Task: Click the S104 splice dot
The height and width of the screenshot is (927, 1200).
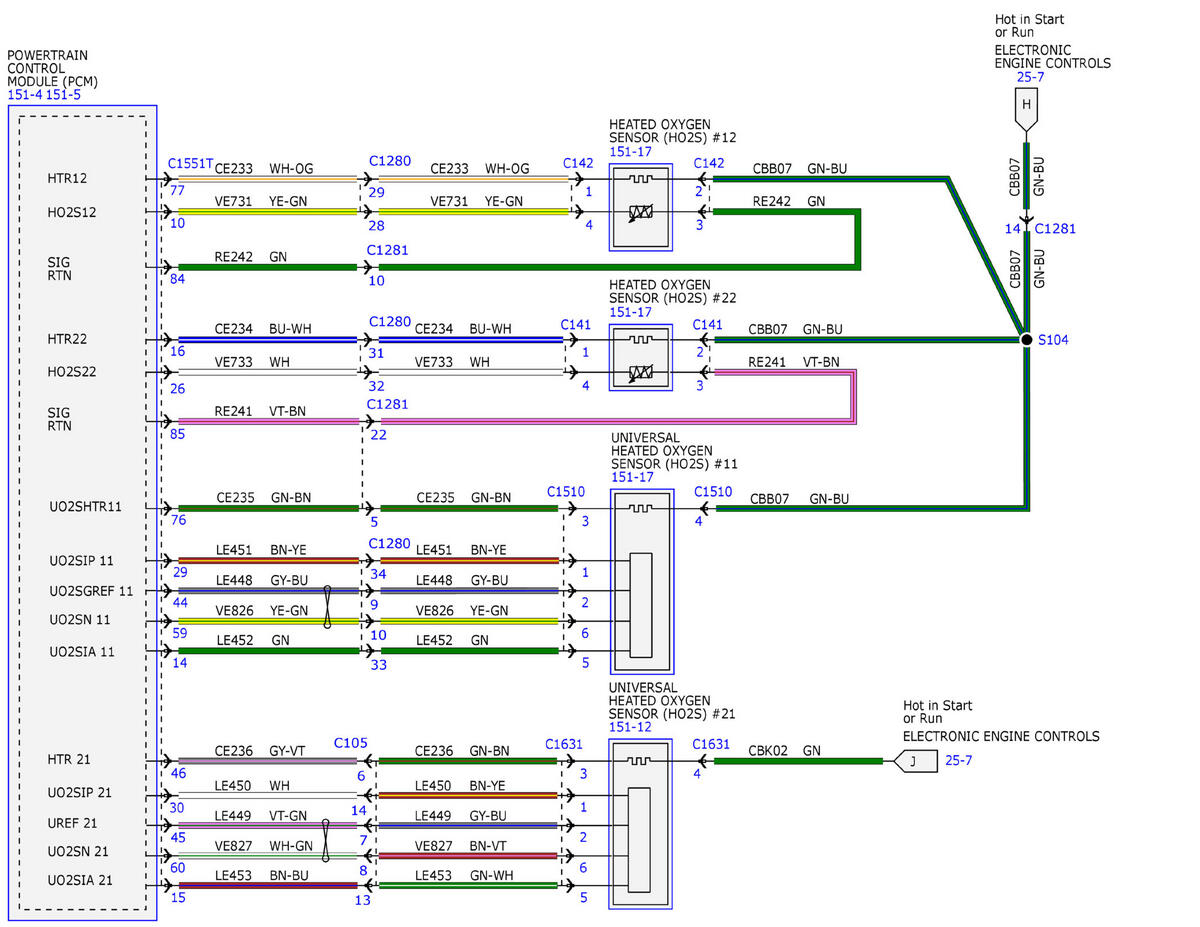Action: tap(1025, 340)
